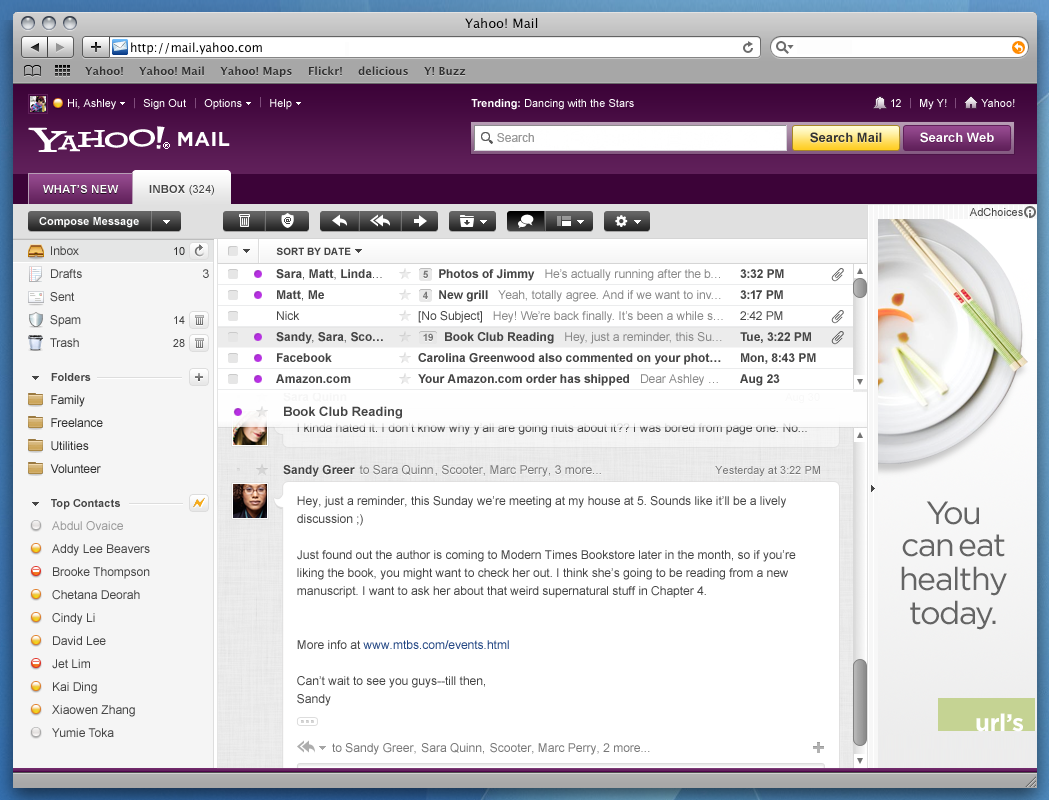Switch to the What's New tab
Image resolution: width=1049 pixels, height=800 pixels.
point(80,189)
